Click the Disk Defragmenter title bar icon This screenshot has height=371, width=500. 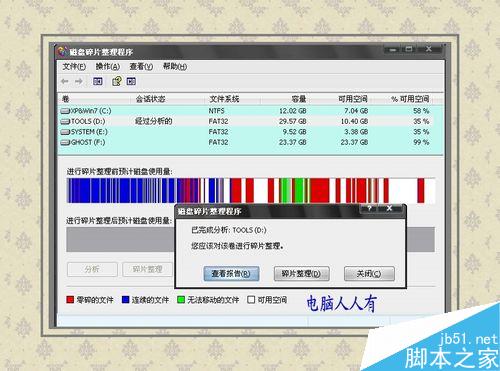[62, 51]
